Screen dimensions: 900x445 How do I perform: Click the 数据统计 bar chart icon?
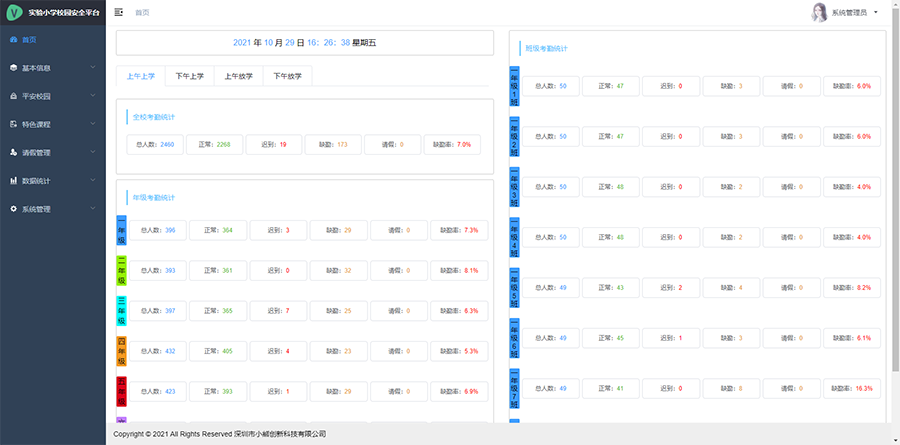[12, 181]
